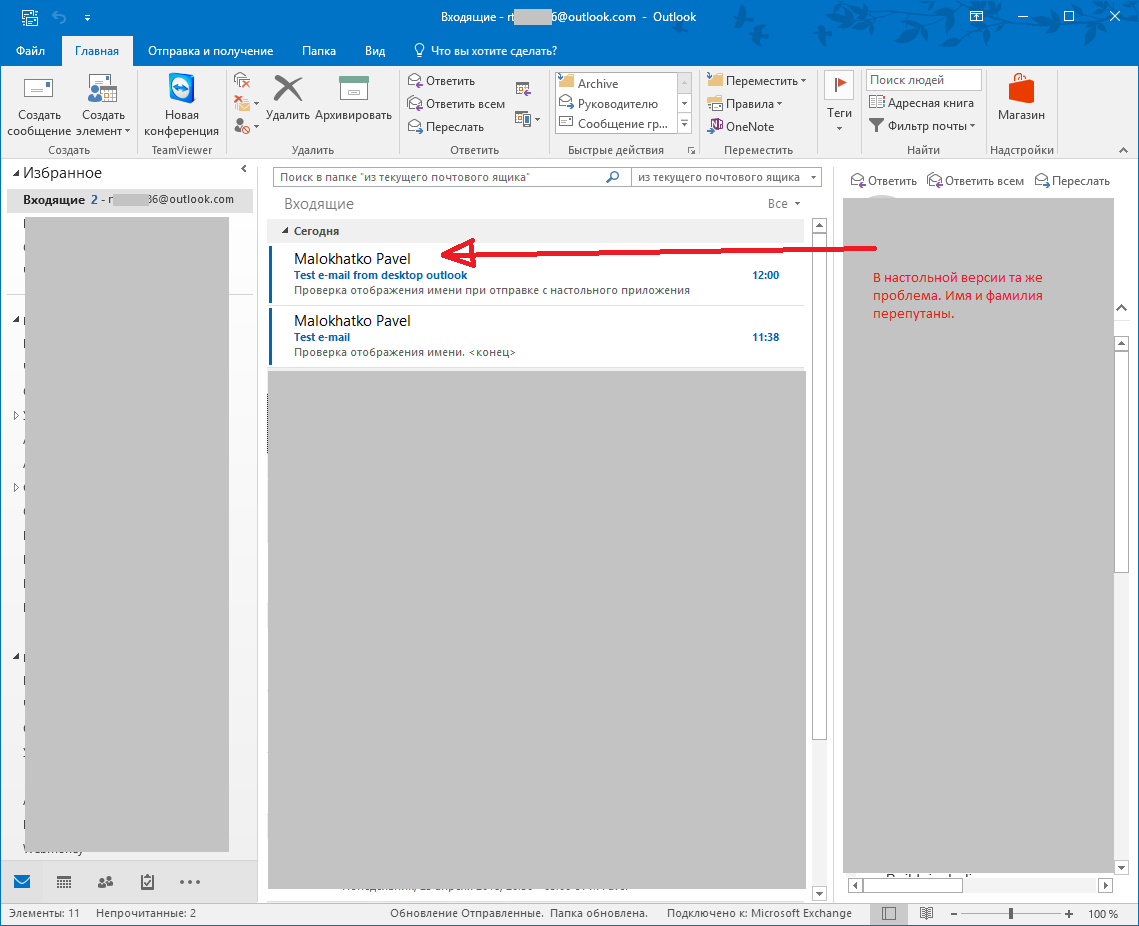Click the Undo arrow in title bar
This screenshot has height=926, width=1139.
pyautogui.click(x=59, y=17)
